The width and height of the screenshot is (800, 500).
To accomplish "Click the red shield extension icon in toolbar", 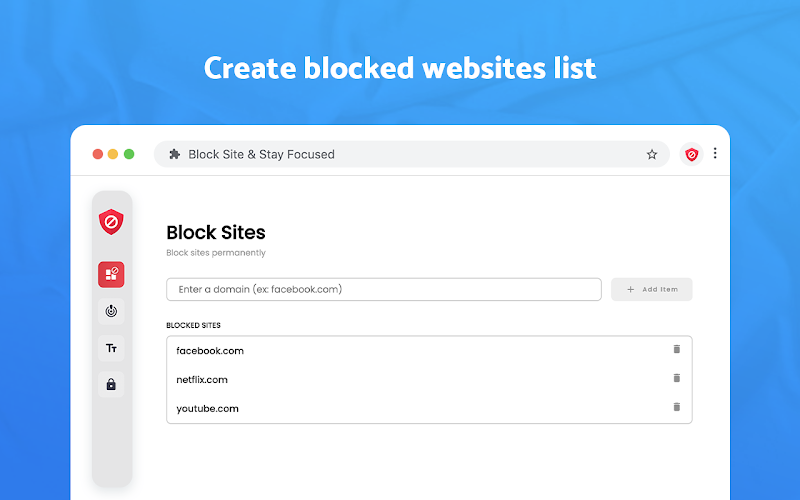I will [691, 154].
